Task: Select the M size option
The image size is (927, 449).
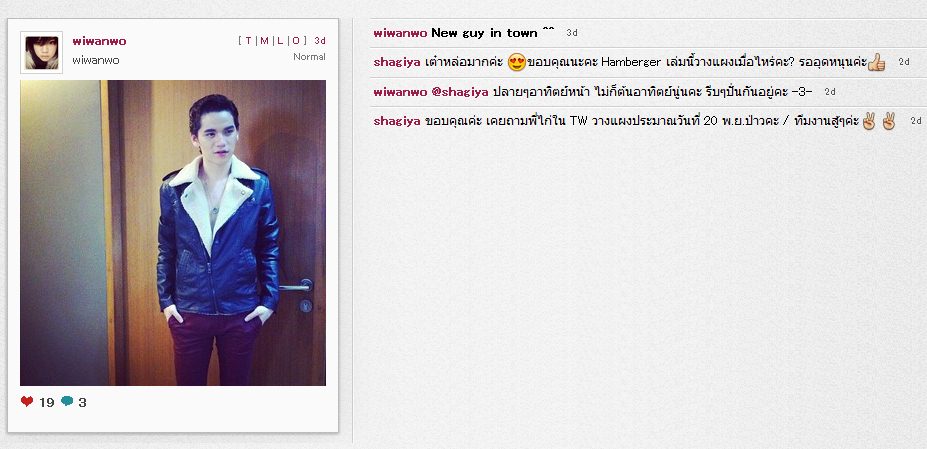Action: (264, 41)
